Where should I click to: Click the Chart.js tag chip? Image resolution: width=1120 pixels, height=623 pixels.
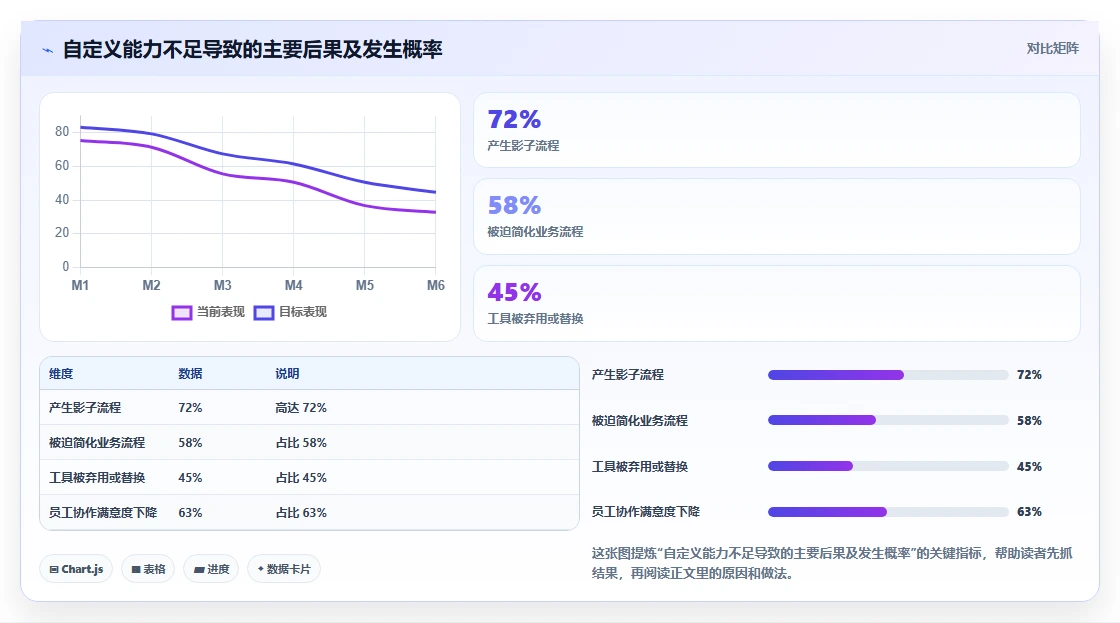coord(76,569)
